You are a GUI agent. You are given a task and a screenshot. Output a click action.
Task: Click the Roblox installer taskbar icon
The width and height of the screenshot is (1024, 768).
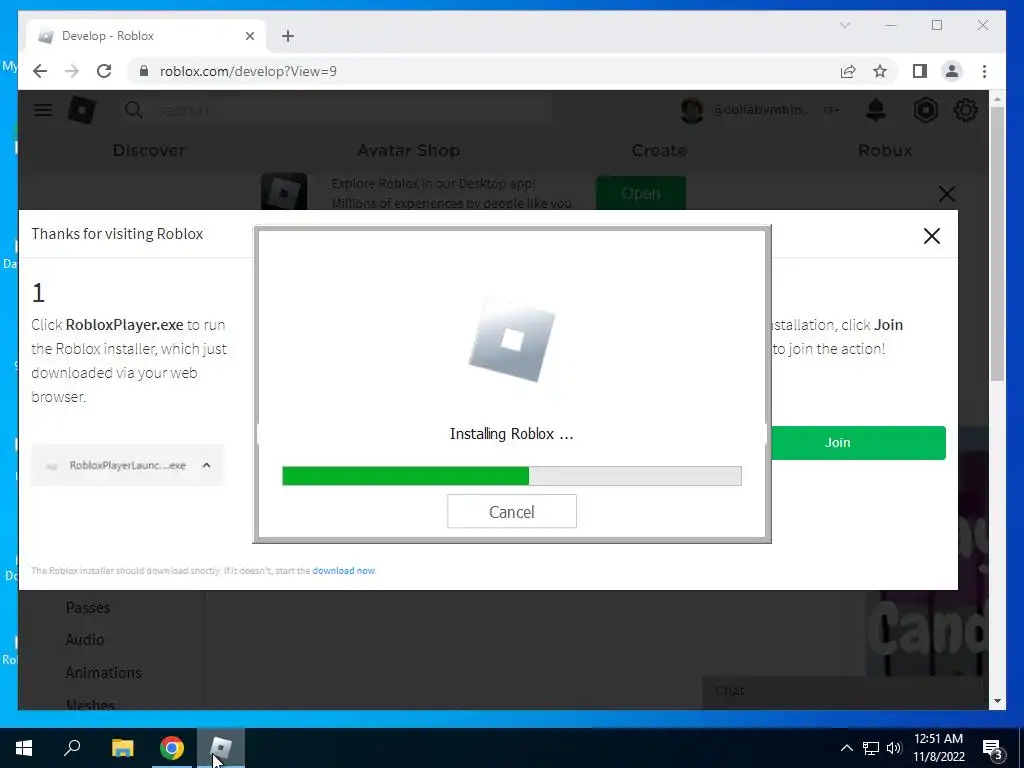click(221, 748)
